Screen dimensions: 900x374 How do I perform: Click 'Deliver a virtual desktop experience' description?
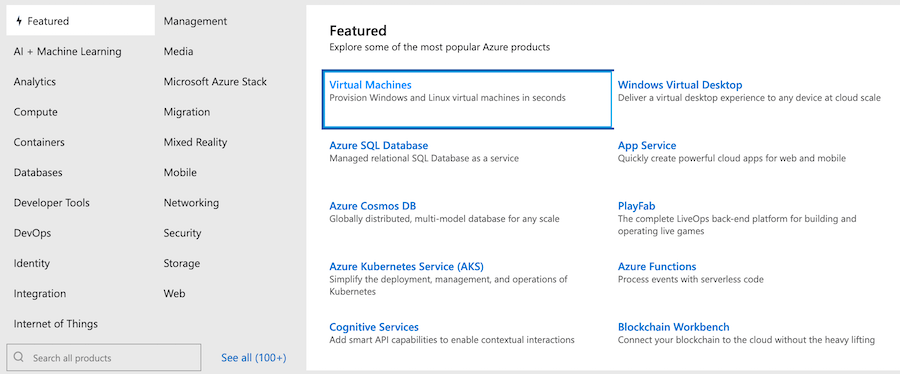pos(749,98)
